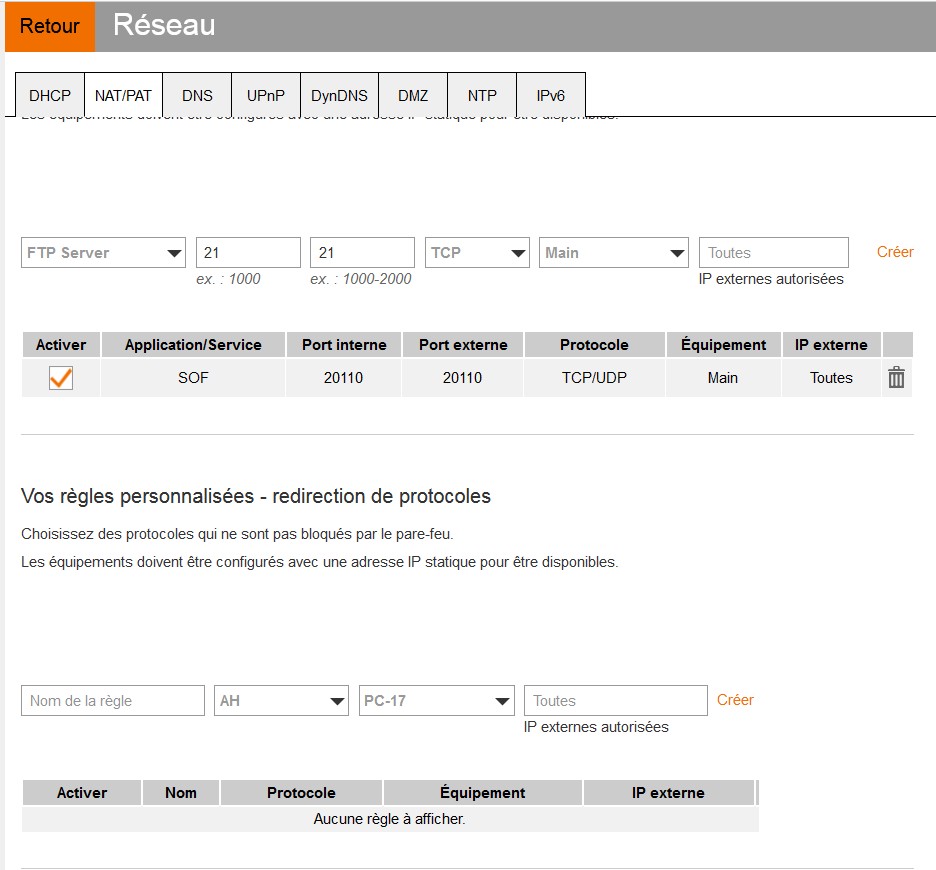Open the NAT/PAT tab
Screen dimensions: 936x870
(123, 96)
